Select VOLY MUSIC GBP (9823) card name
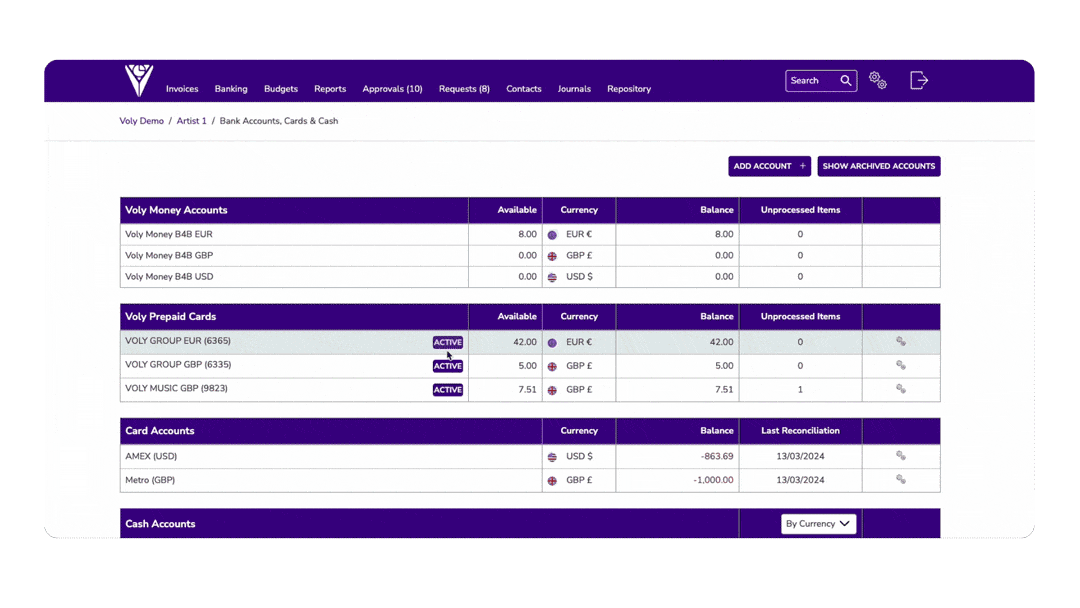The image size is (1080, 608). click(x=176, y=388)
